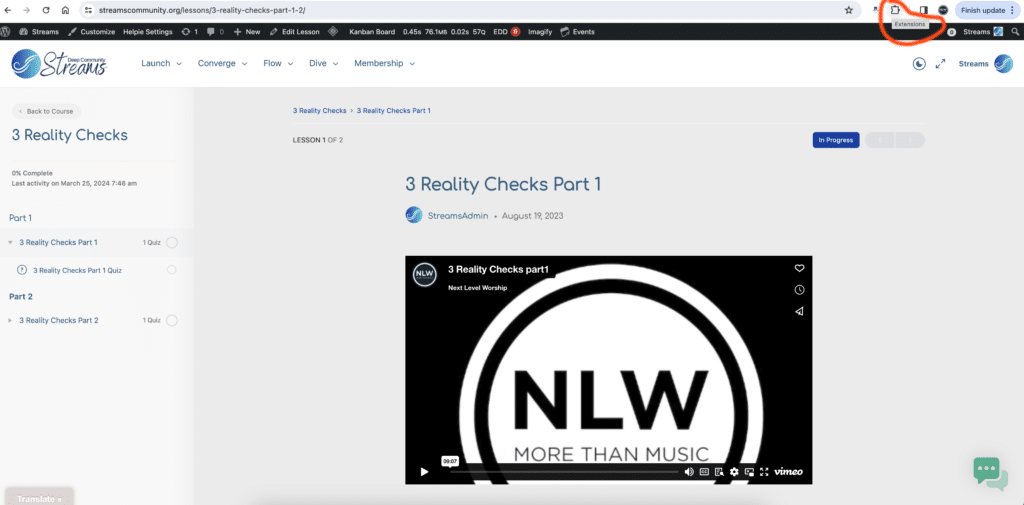The image size is (1024, 505).
Task: Open the 3 Reality Checks Part 1 Quiz
Action: pos(77,270)
